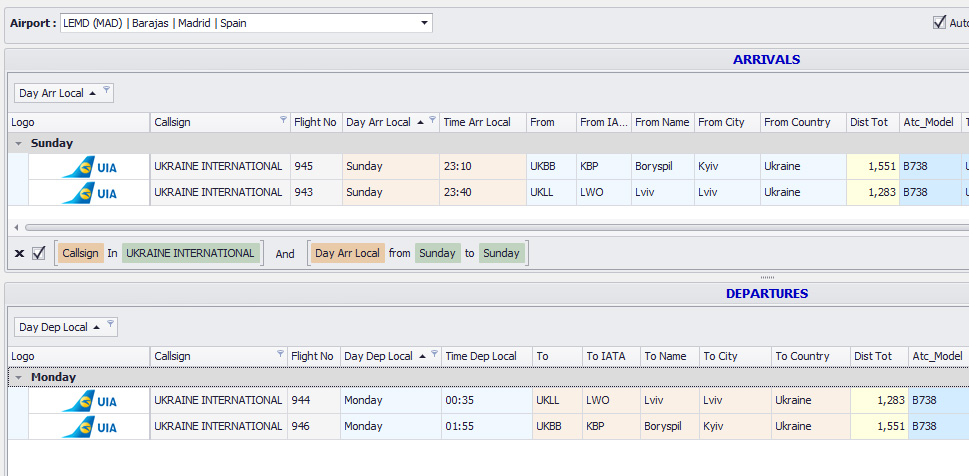969x476 pixels.
Task: Open the Airport selection dropdown
Action: [x=424, y=23]
